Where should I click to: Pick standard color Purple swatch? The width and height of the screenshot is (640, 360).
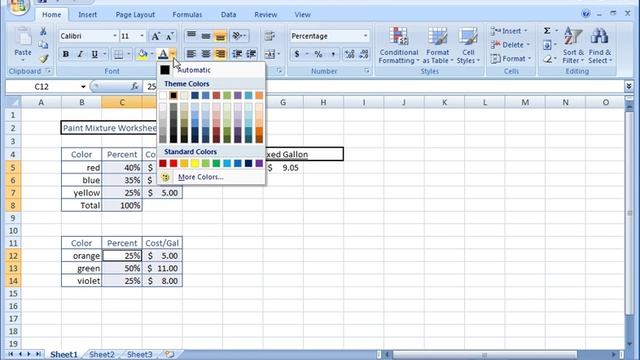(259, 163)
